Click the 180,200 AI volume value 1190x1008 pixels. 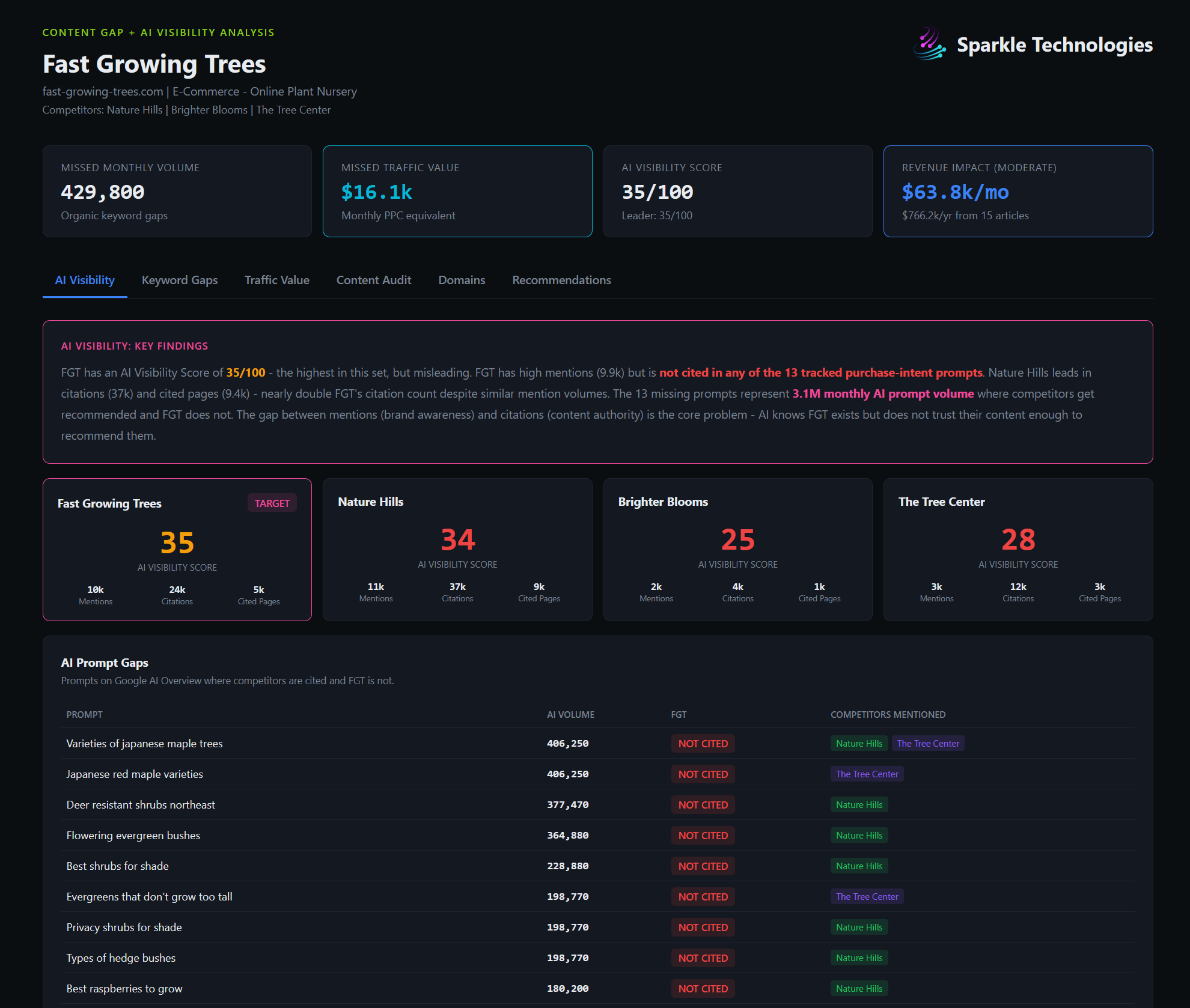coord(567,989)
